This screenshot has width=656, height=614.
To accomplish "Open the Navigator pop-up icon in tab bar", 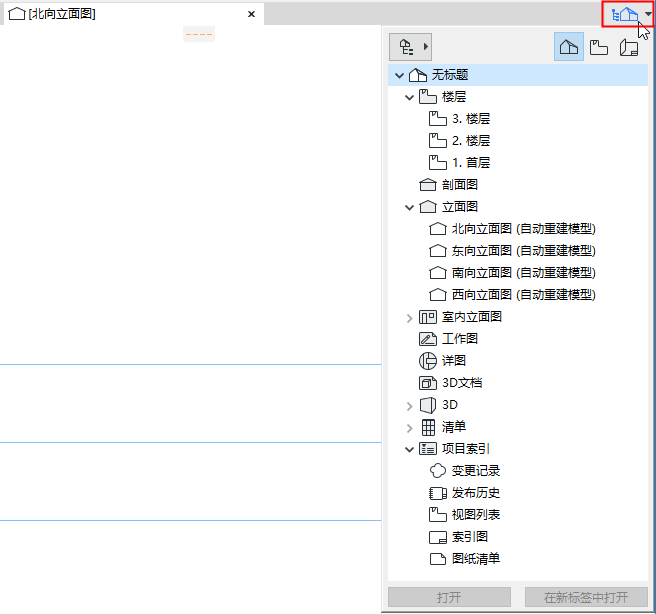I will [625, 15].
